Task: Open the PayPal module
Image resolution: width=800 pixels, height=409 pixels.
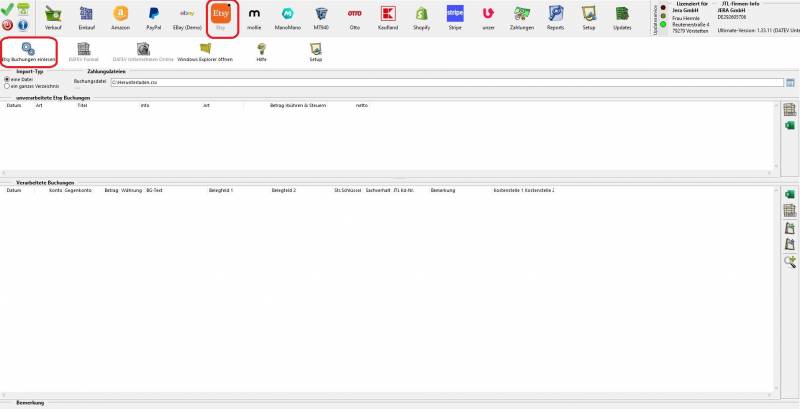Action: click(x=154, y=18)
